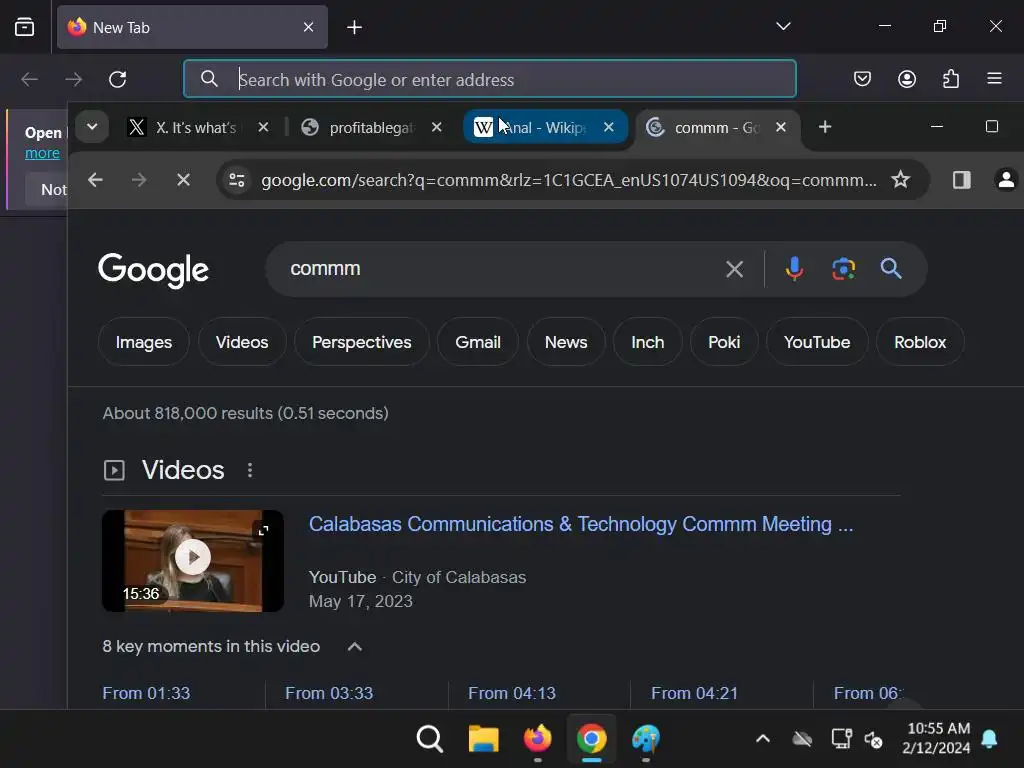Jump to key moment From 01:33
The height and width of the screenshot is (768, 1024).
coord(146,693)
